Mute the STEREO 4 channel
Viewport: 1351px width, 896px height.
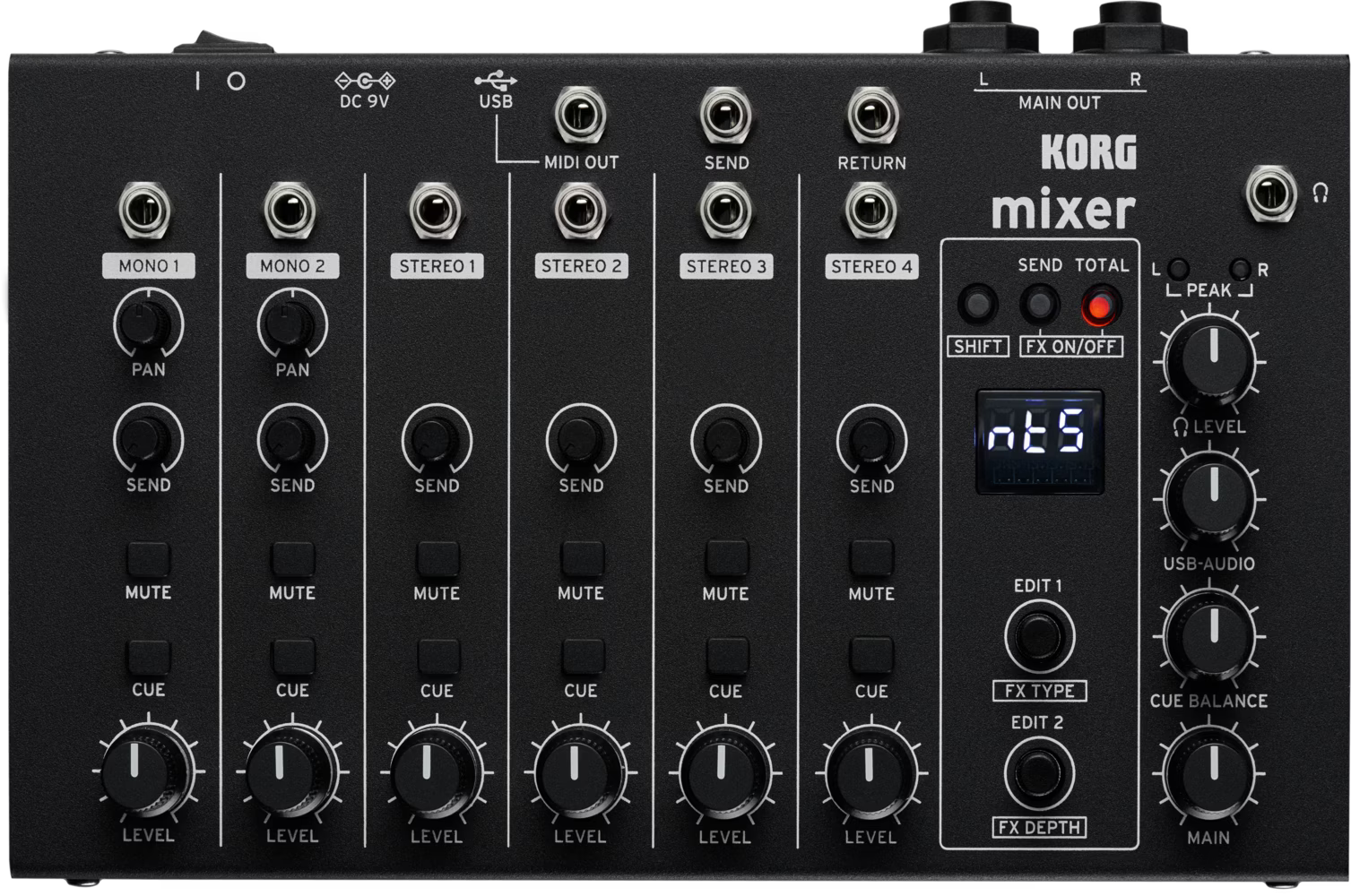coord(870,558)
